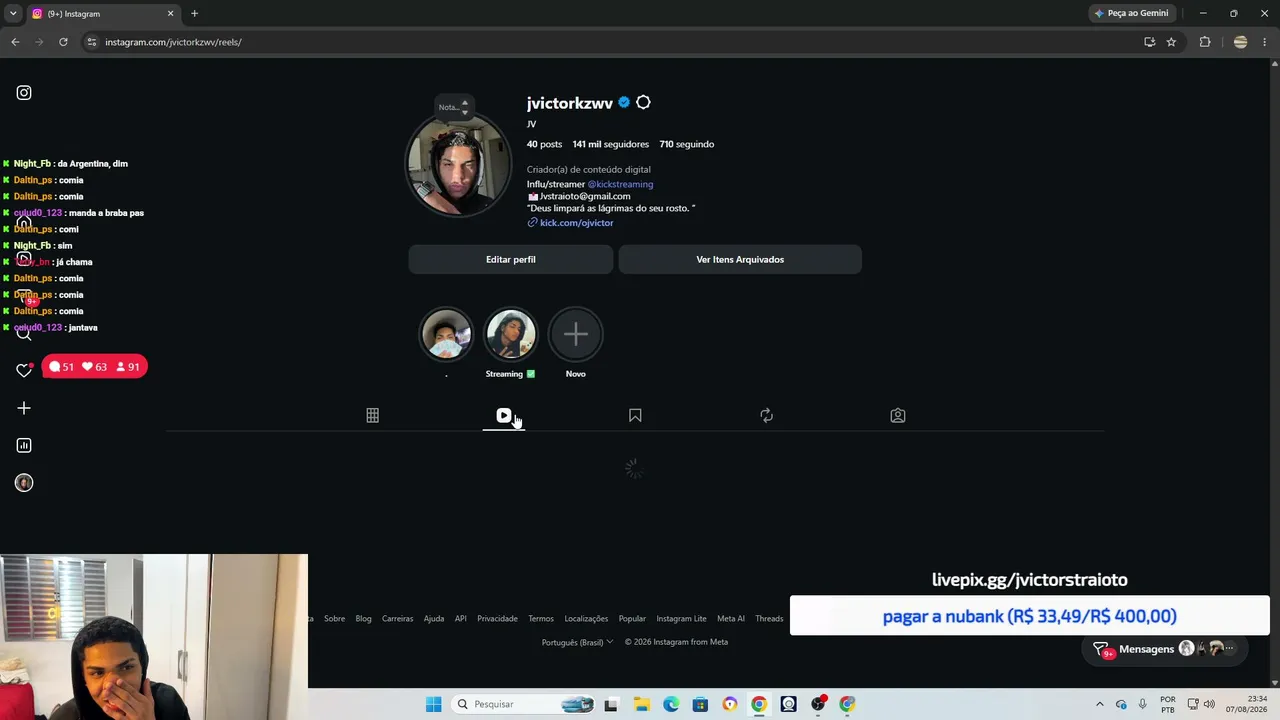The height and width of the screenshot is (720, 1280).
Task: Add a new highlight with Novo
Action: 575,334
